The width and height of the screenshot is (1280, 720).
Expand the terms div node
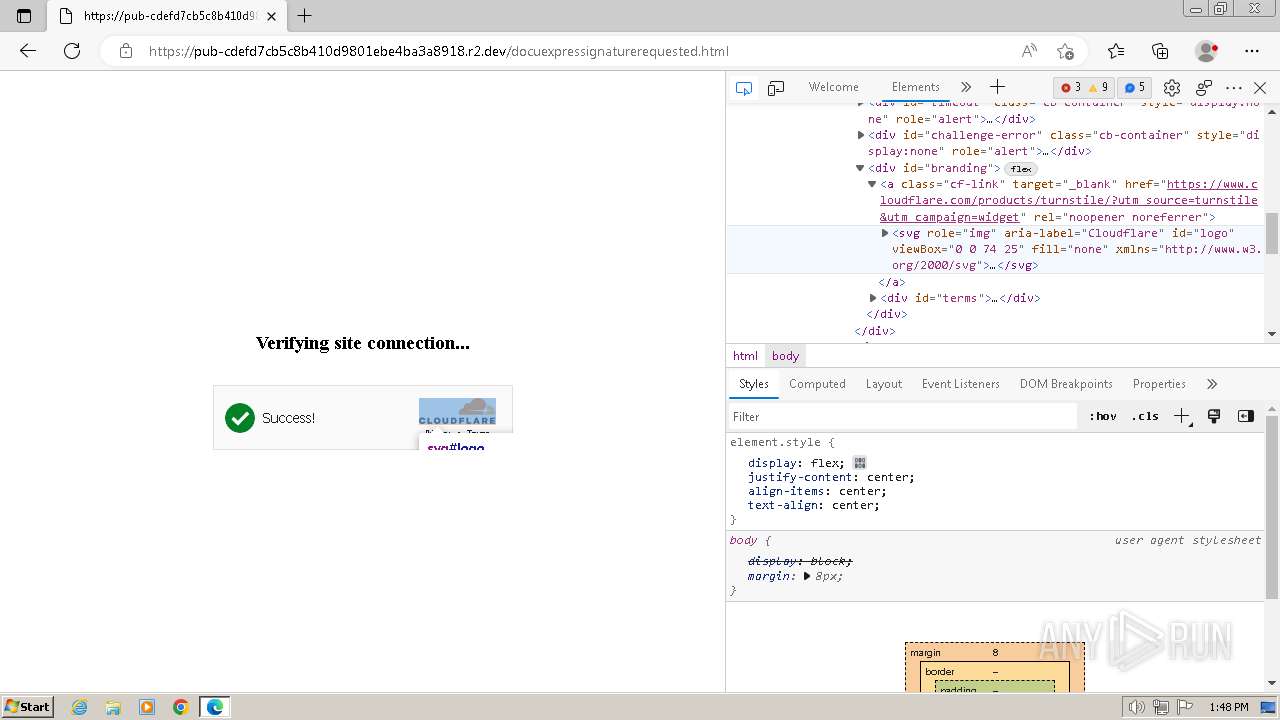pyautogui.click(x=873, y=298)
